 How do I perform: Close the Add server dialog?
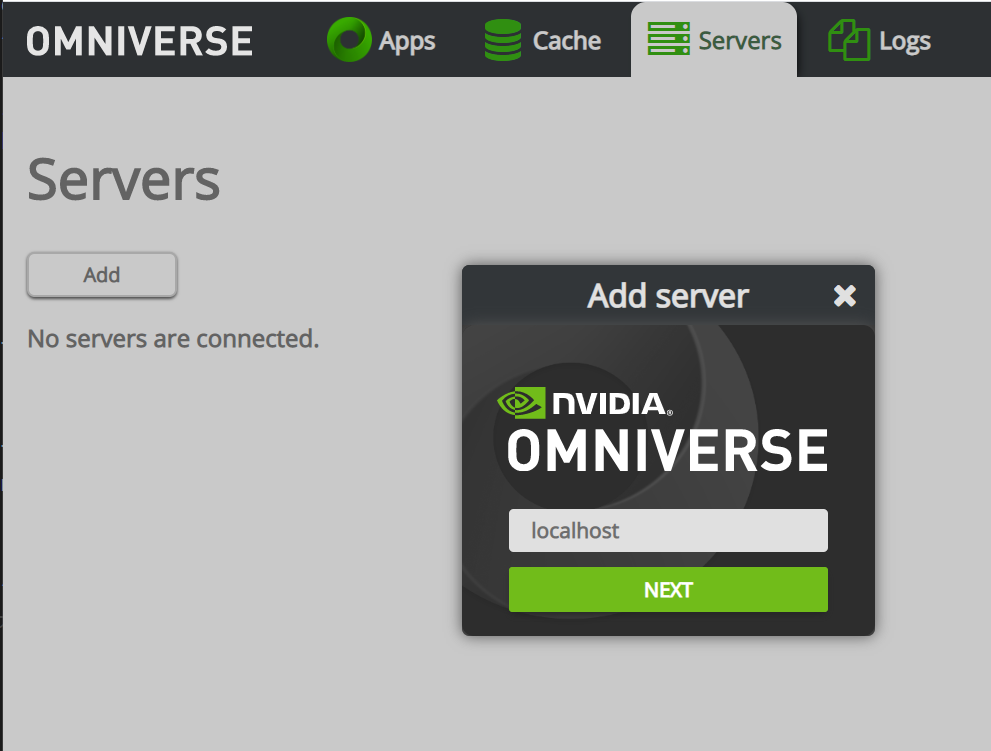click(844, 295)
